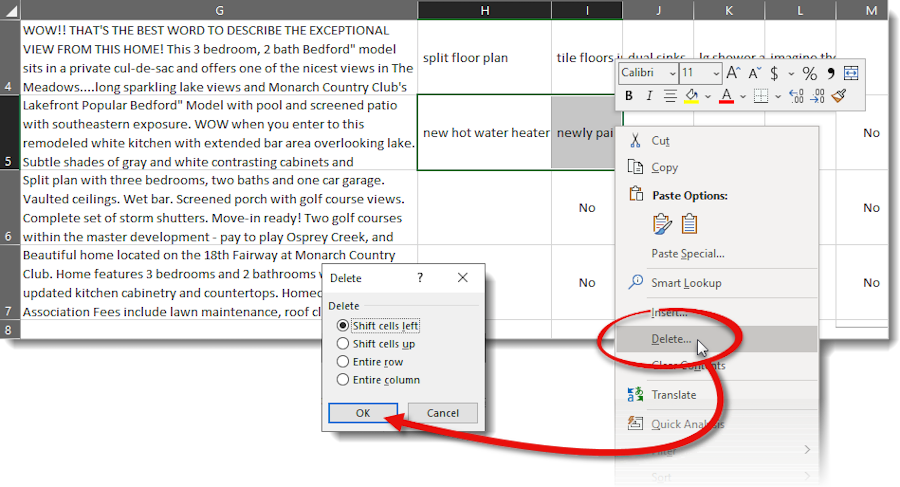This screenshot has width=900, height=487.
Task: Cancel the Delete dialog
Action: [443, 412]
